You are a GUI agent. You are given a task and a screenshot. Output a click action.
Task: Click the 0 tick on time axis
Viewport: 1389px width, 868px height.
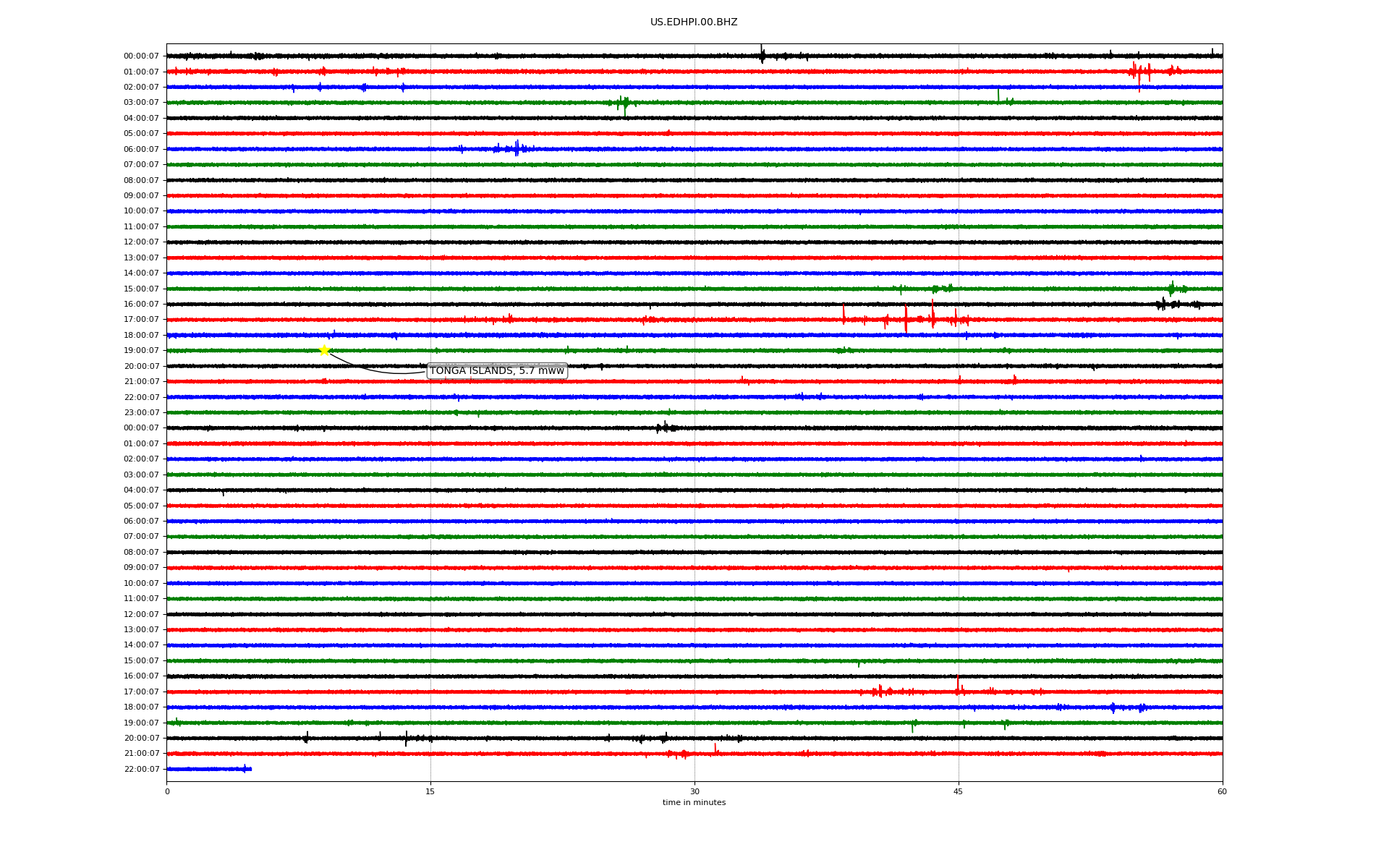[167, 791]
